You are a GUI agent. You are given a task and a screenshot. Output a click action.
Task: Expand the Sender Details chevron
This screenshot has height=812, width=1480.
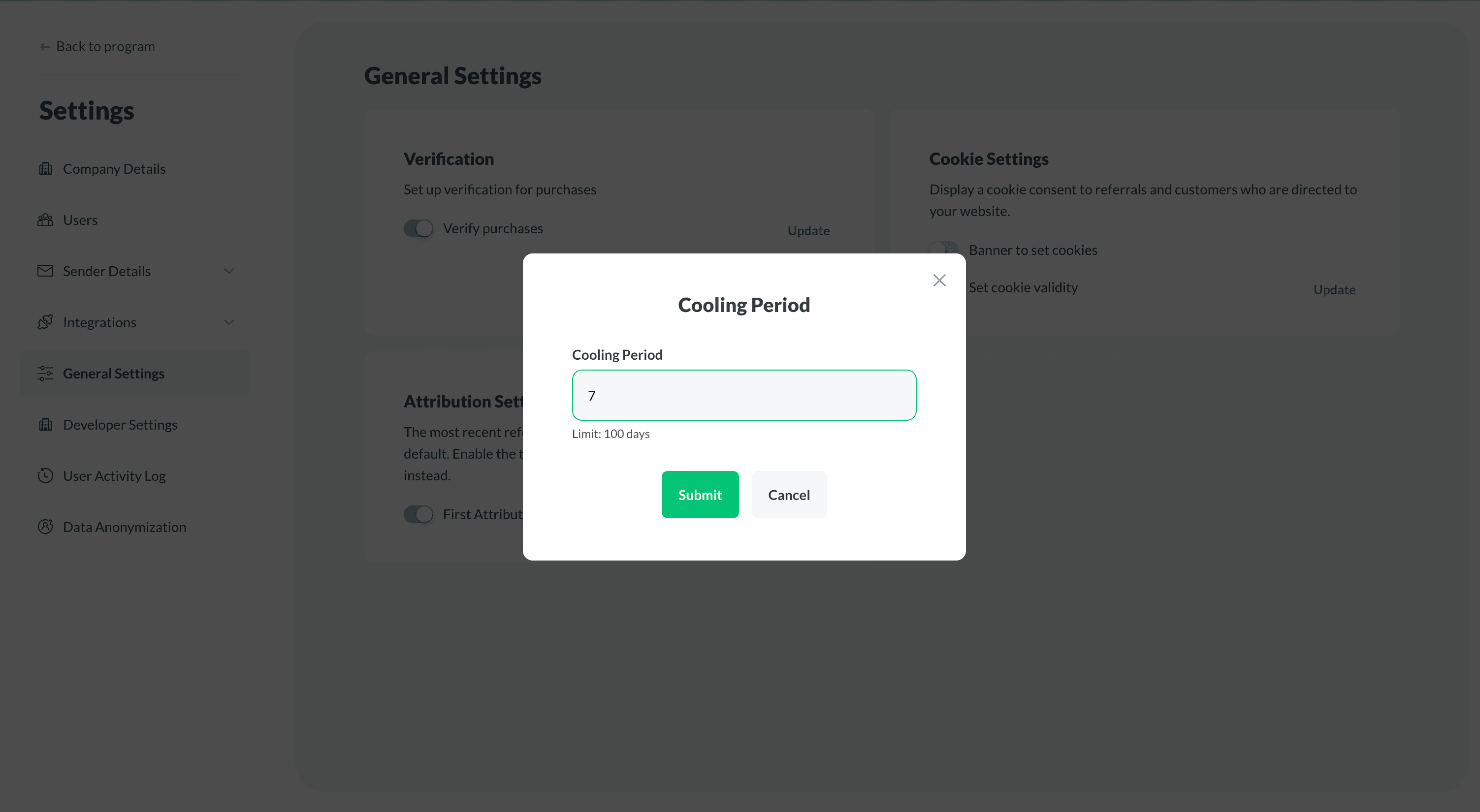[228, 271]
